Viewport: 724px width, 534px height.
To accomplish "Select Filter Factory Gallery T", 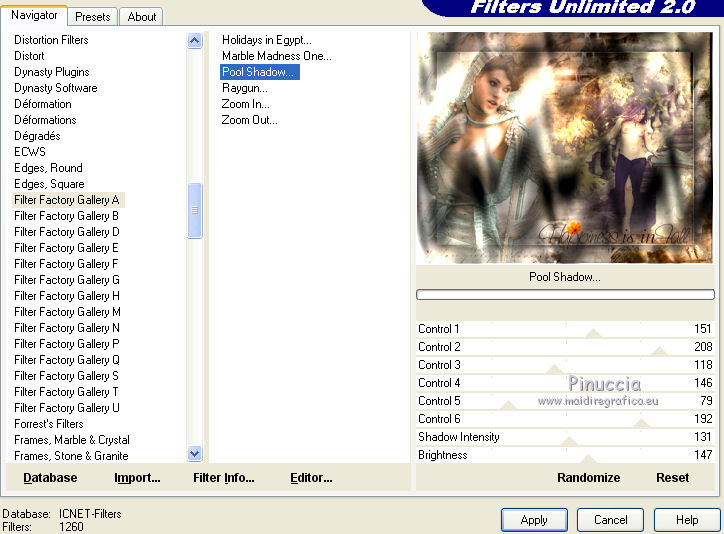I will click(66, 392).
